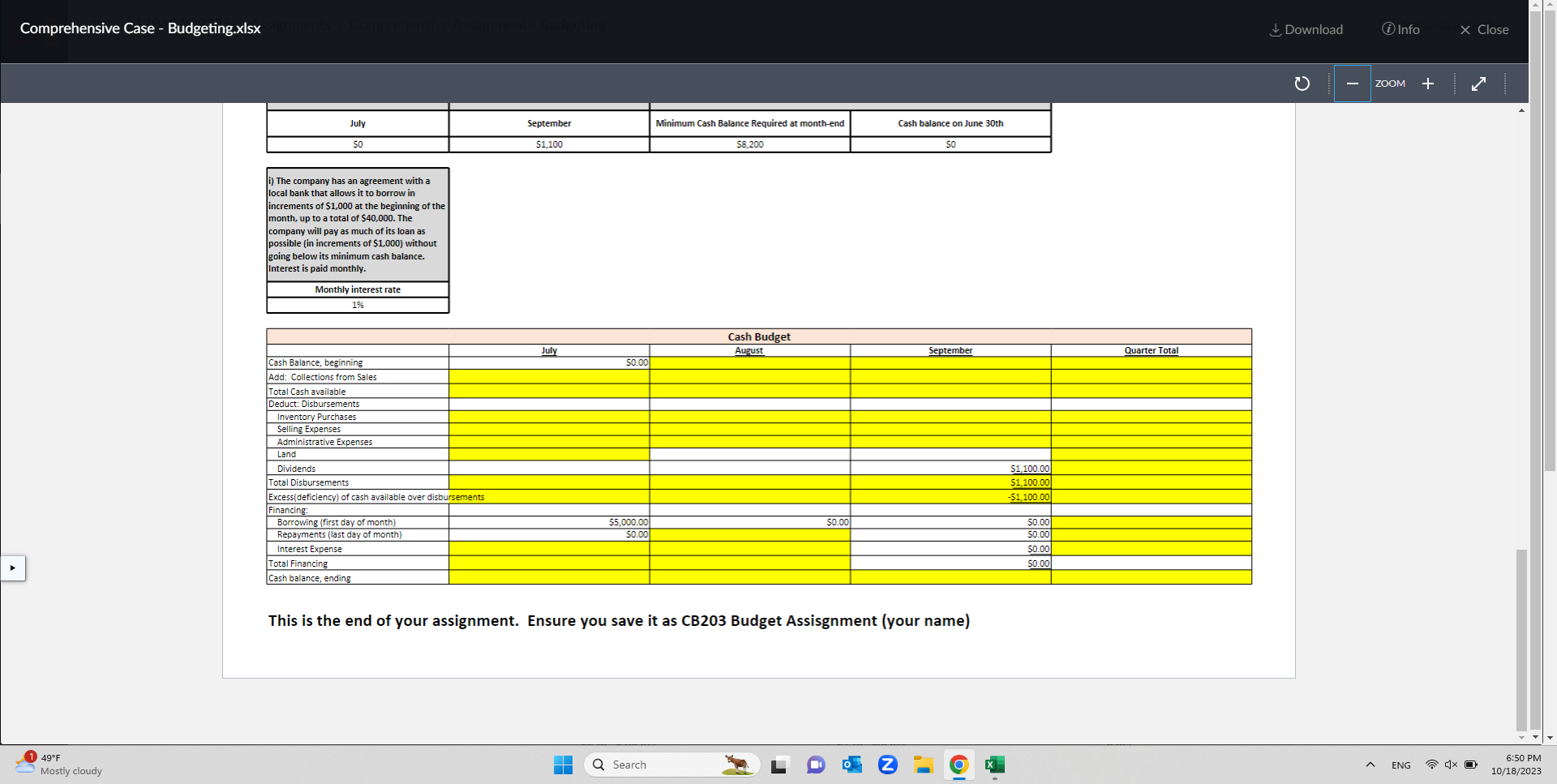Open the Windows Start menu
The width and height of the screenshot is (1557, 784).
[563, 765]
